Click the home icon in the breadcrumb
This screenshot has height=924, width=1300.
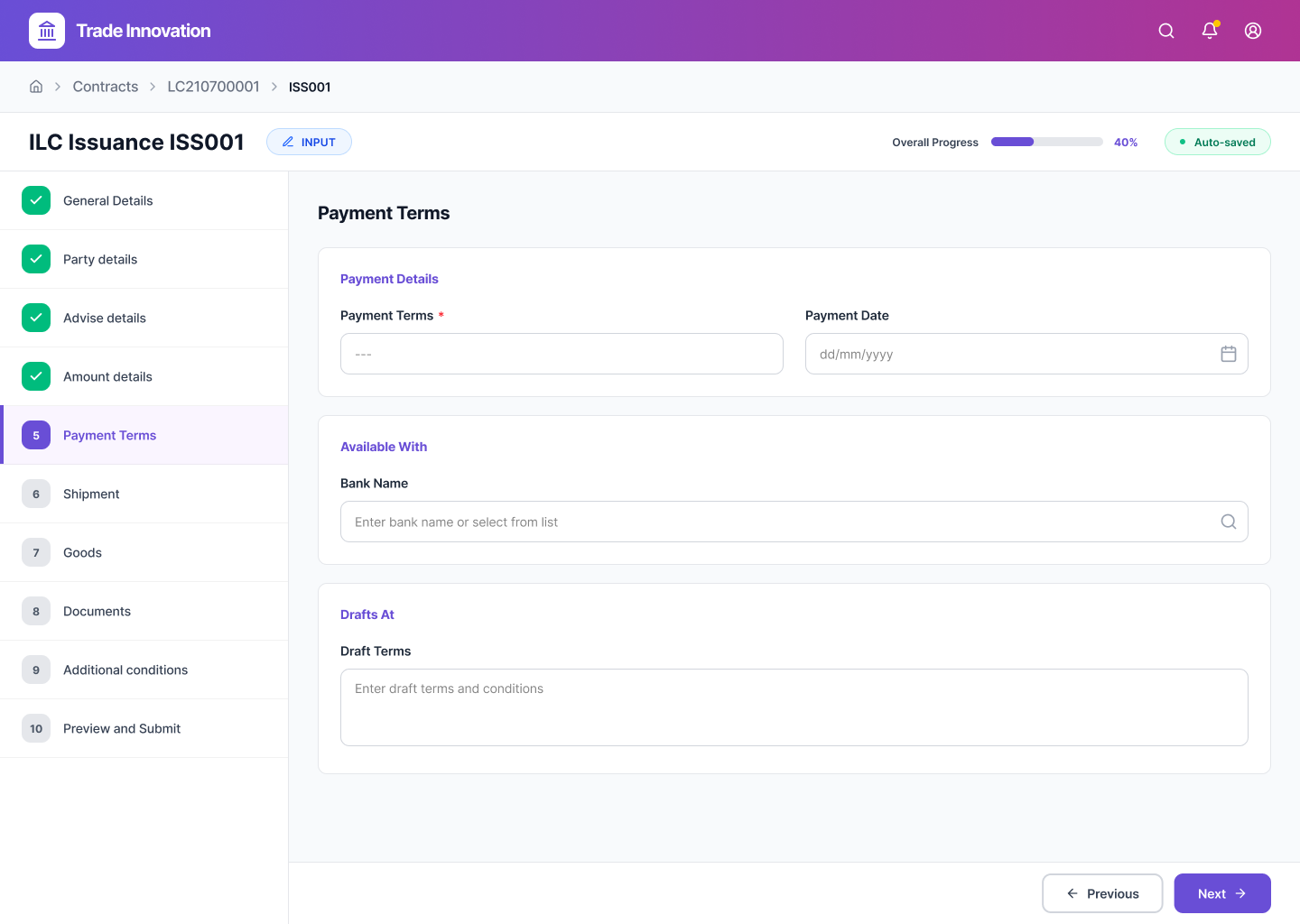pyautogui.click(x=35, y=86)
